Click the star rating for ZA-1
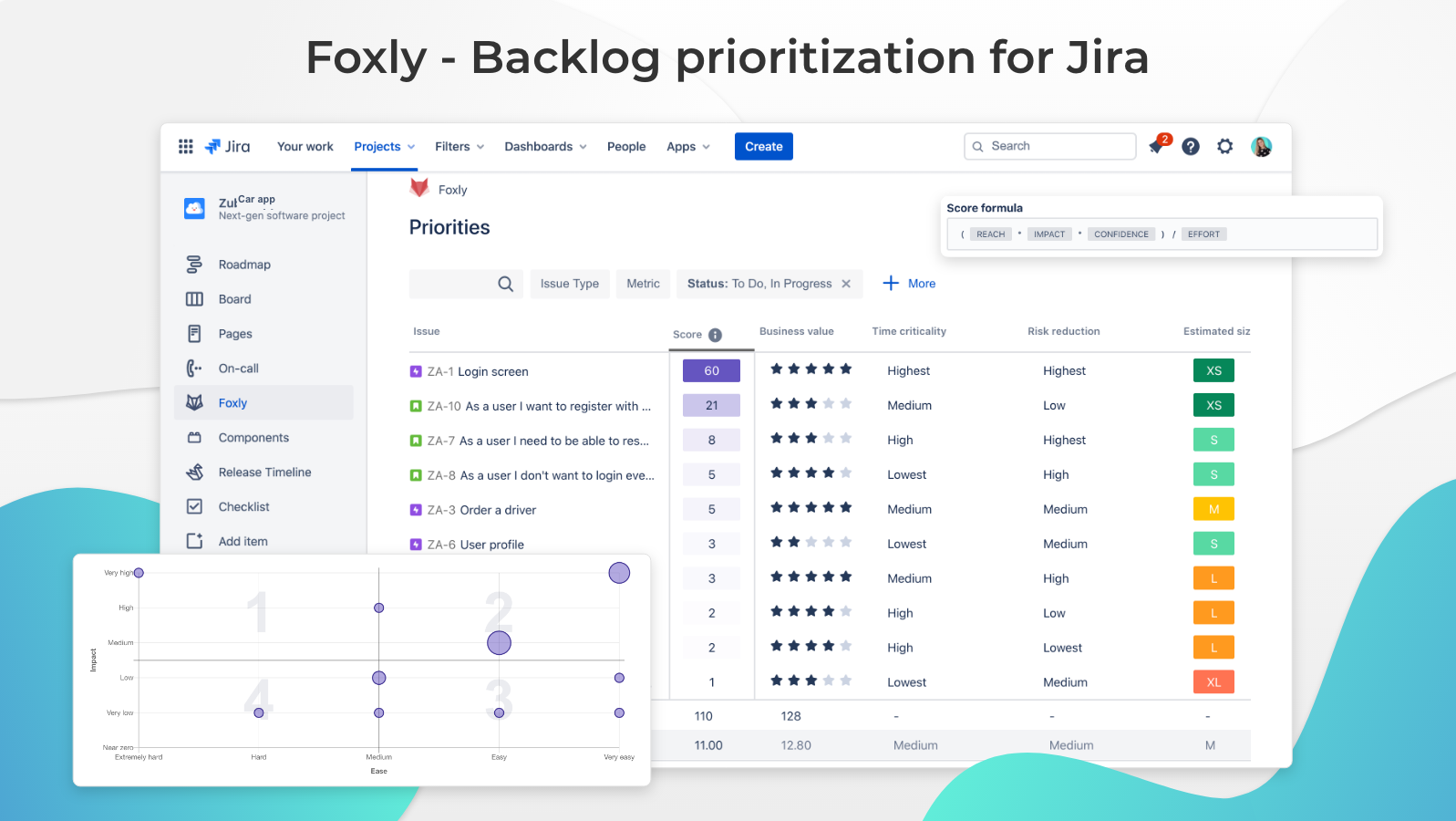 [811, 369]
